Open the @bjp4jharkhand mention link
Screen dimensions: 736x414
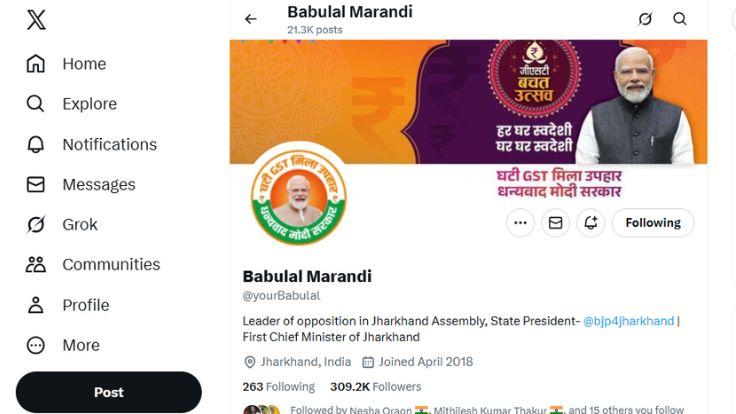[x=628, y=321]
